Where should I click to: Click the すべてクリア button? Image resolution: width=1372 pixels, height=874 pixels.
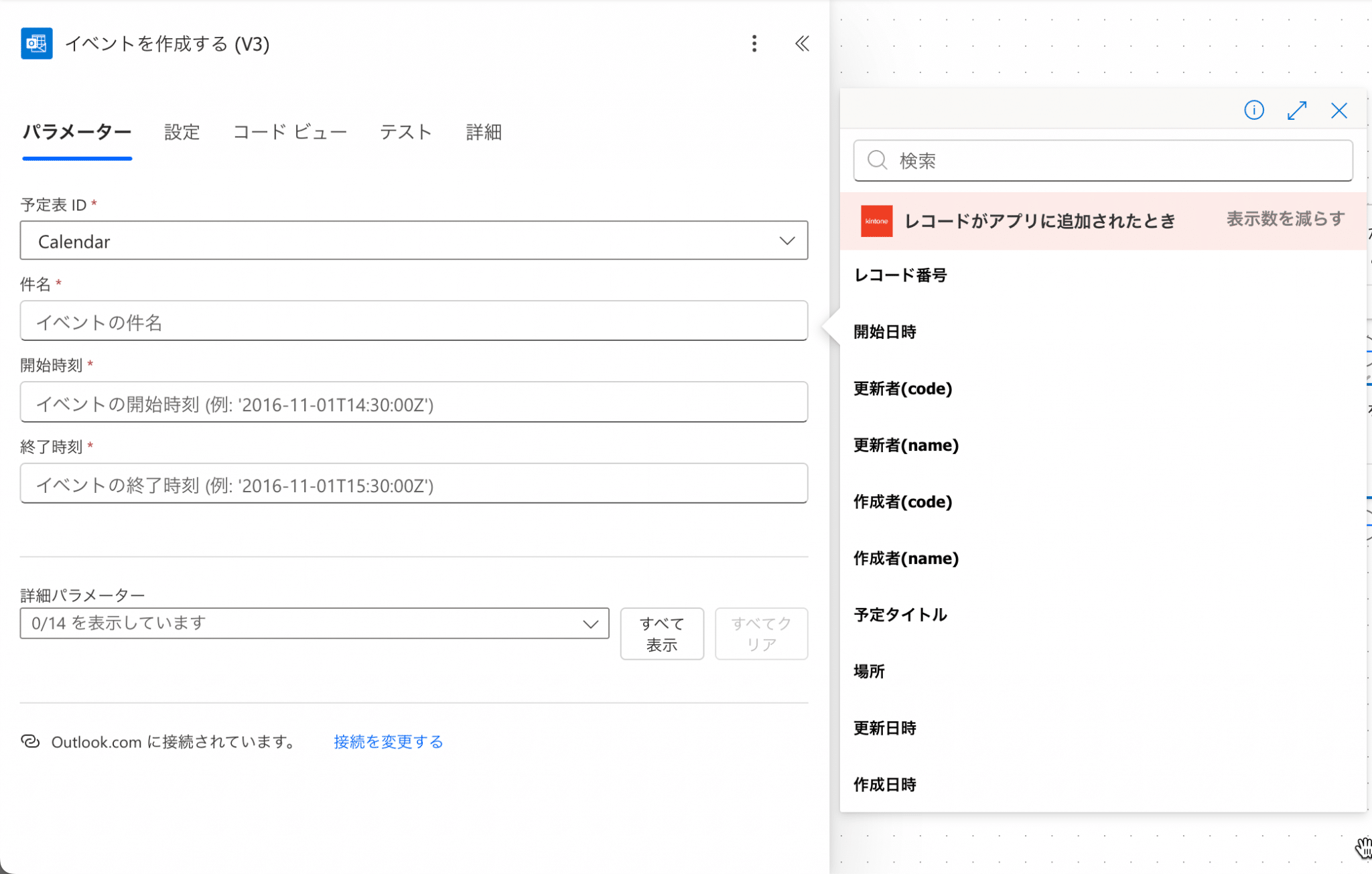[x=761, y=634]
